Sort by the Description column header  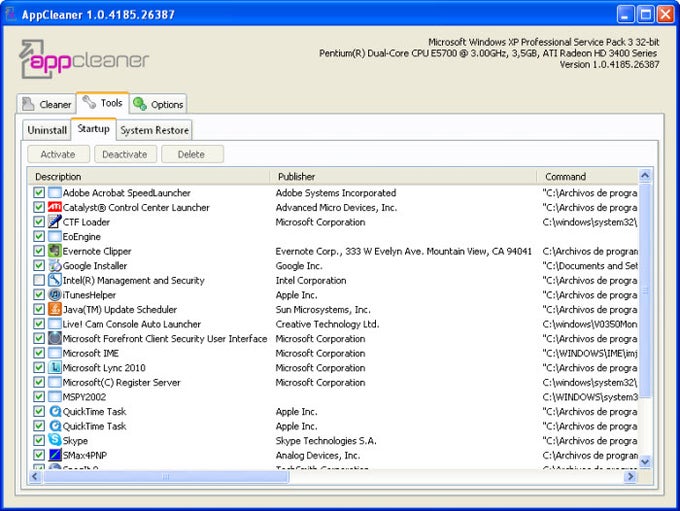click(149, 177)
